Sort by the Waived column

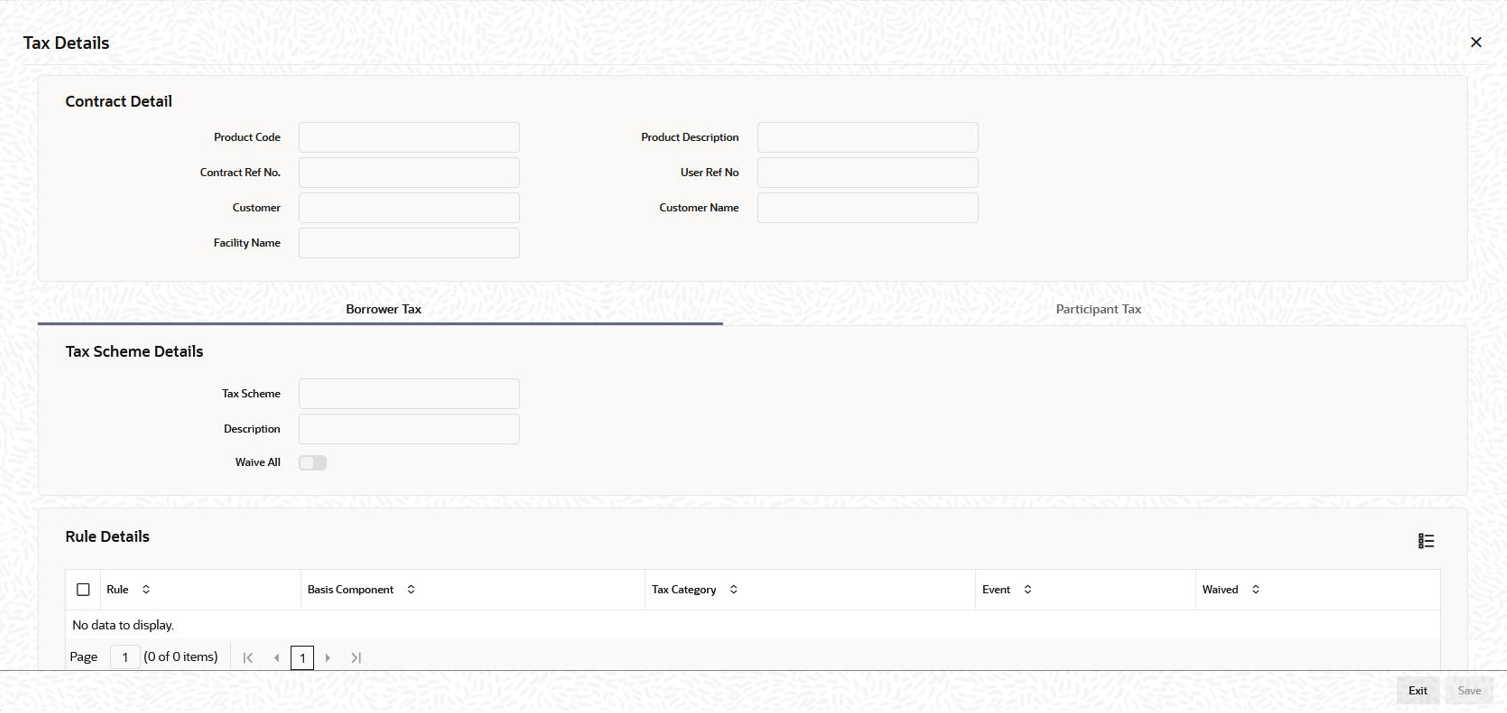point(1256,590)
